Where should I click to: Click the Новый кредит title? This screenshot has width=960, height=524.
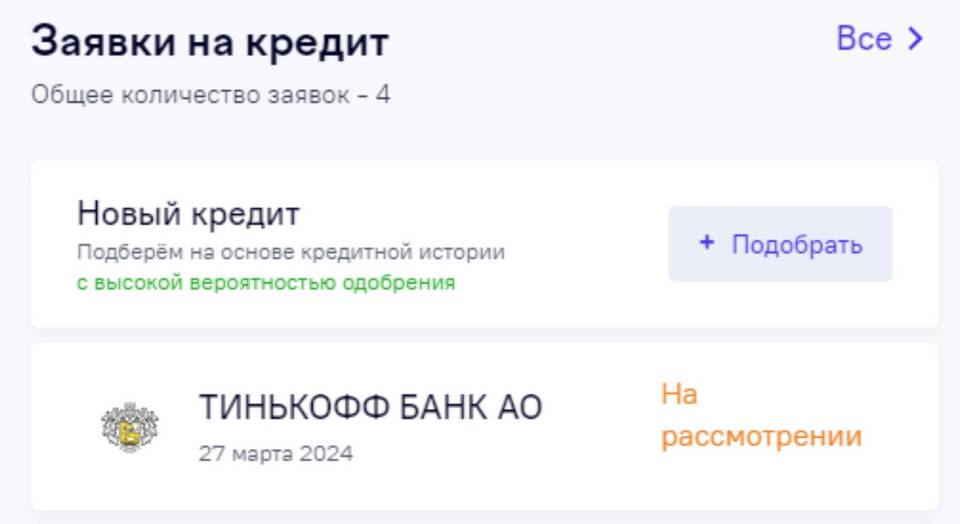[188, 214]
